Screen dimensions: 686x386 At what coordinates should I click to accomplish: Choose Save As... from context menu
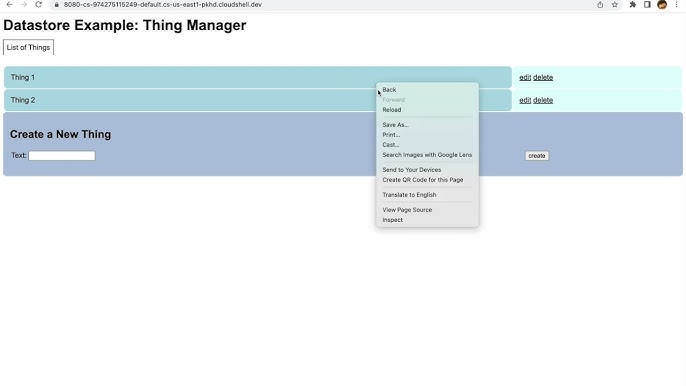click(396, 125)
